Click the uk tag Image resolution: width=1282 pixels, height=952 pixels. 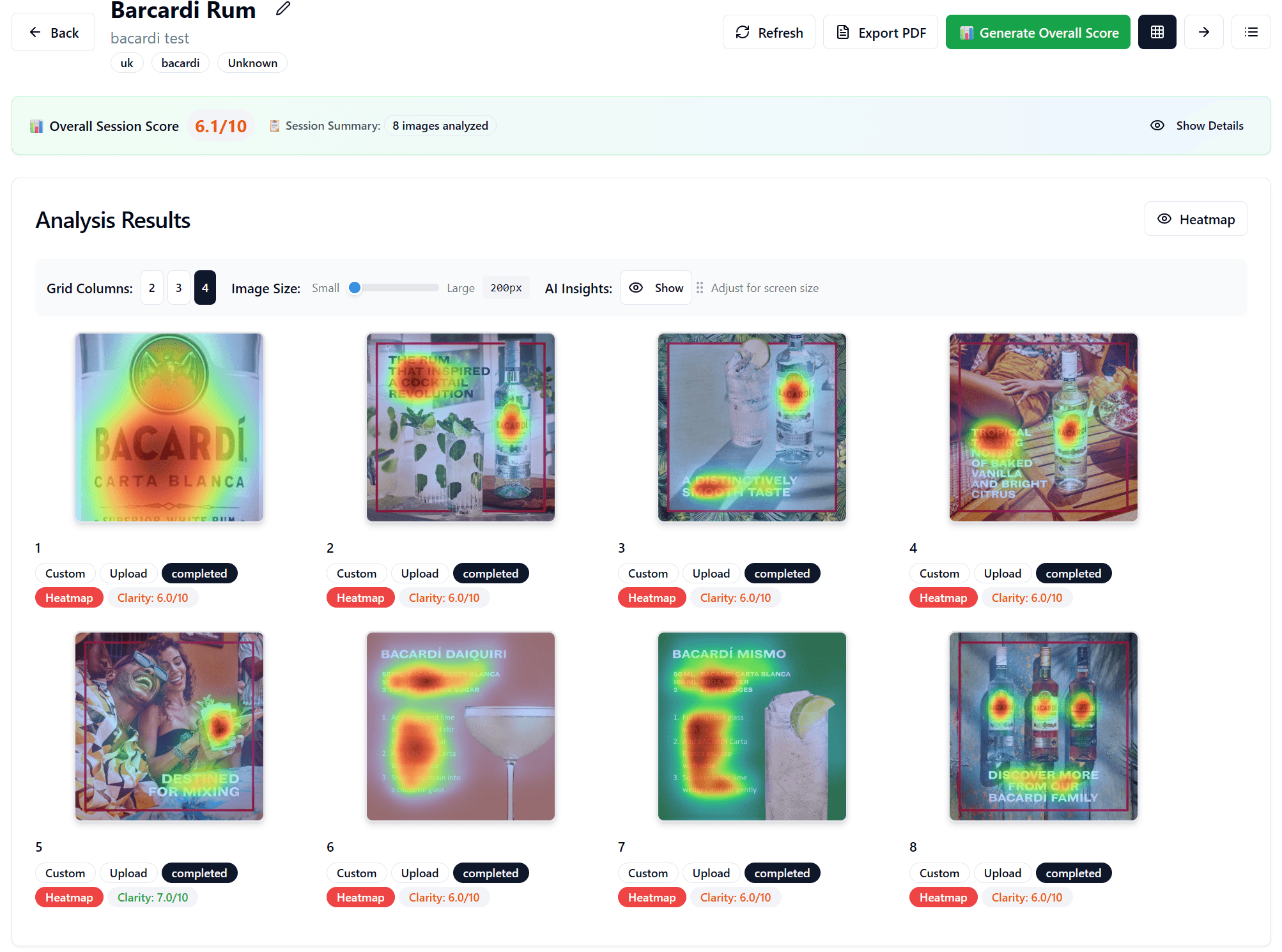[127, 63]
